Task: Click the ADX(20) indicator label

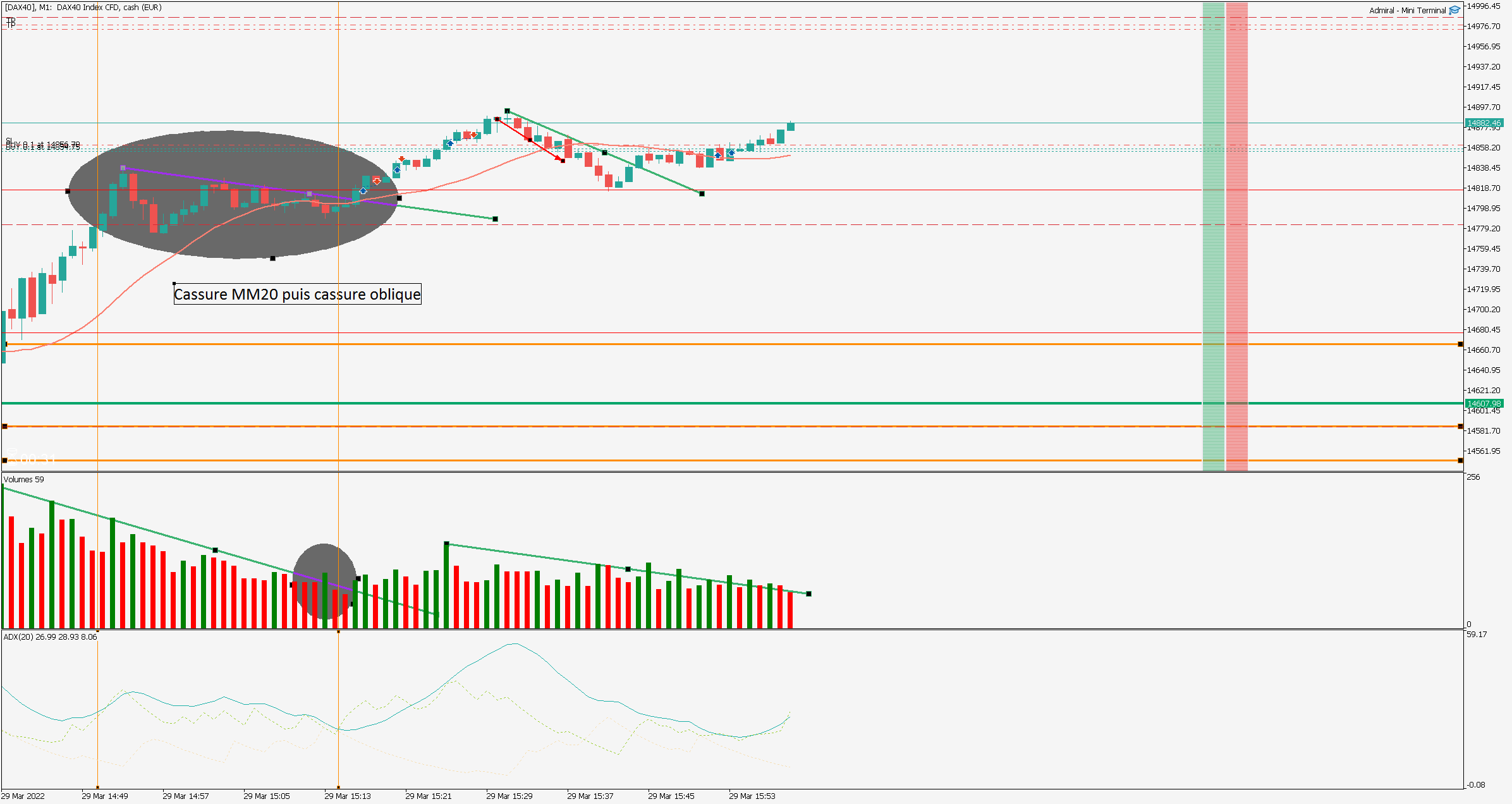Action: coord(50,637)
